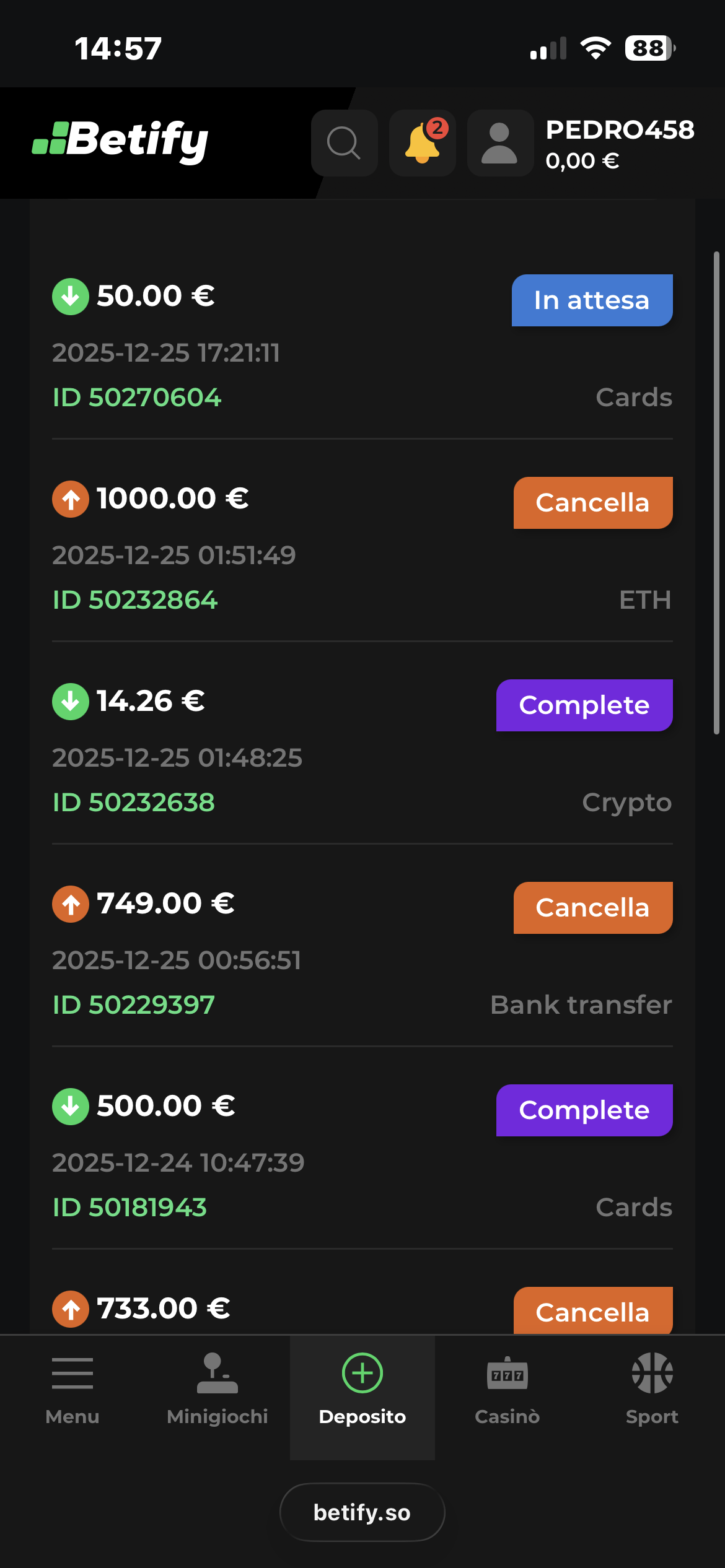Tap the search magnifier icon
Screen dimensions: 725x1568
pyautogui.click(x=344, y=143)
